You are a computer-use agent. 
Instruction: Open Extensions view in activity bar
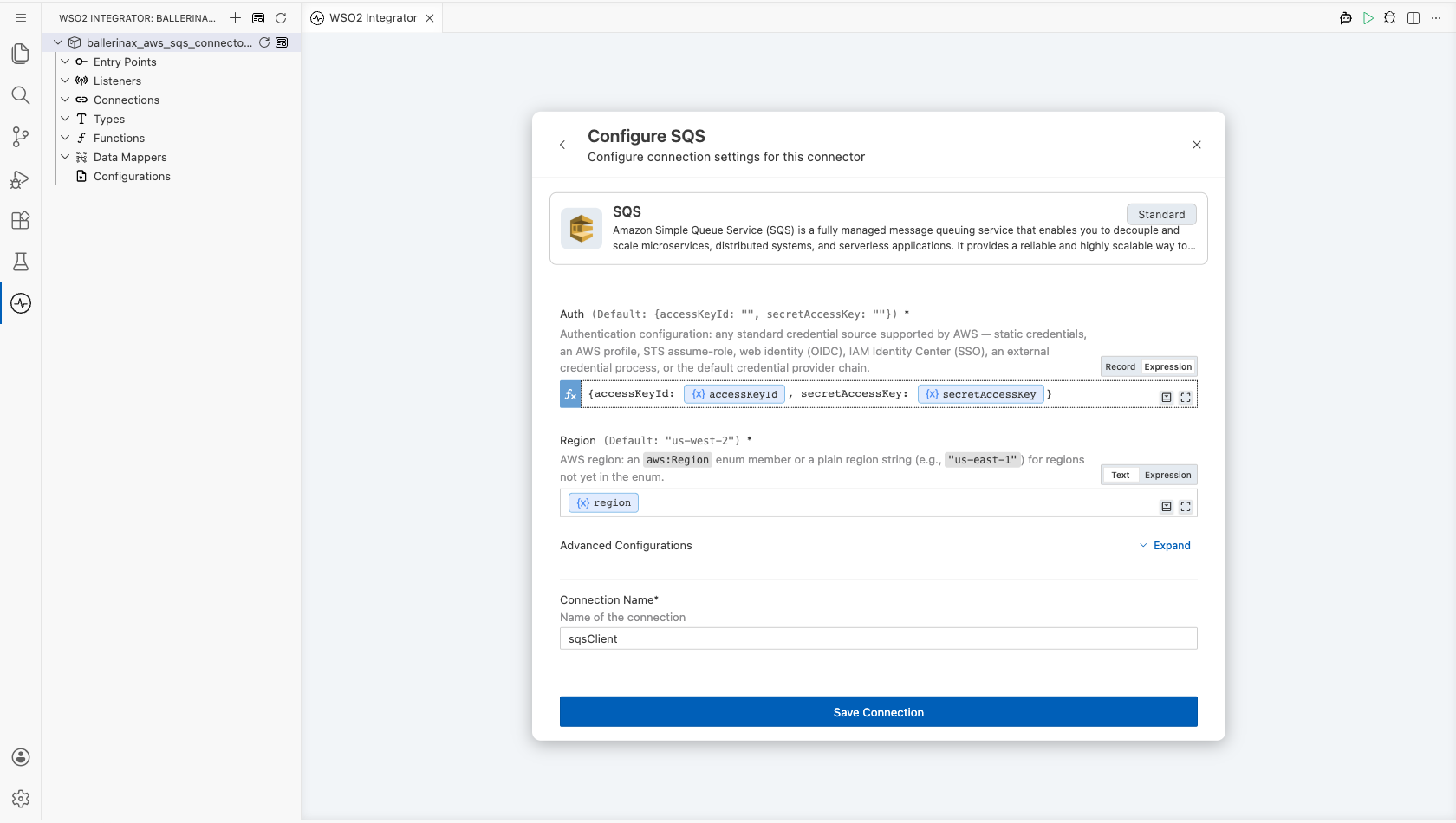pyautogui.click(x=21, y=220)
